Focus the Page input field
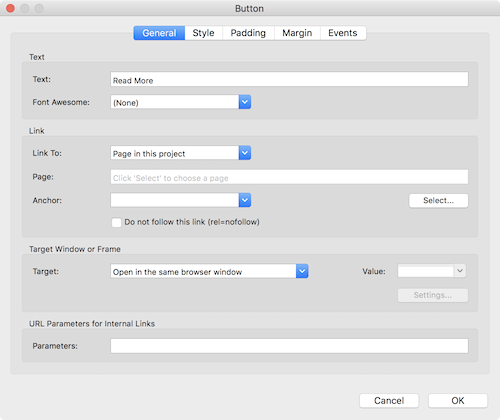This screenshot has height=420, width=500. pos(289,177)
